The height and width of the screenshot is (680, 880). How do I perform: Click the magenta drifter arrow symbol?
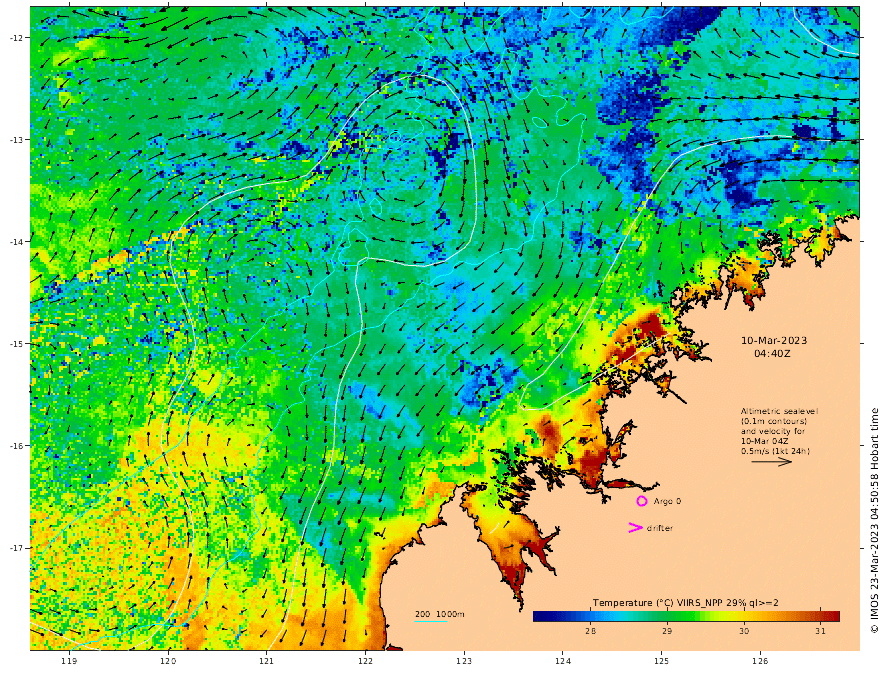pos(635,527)
